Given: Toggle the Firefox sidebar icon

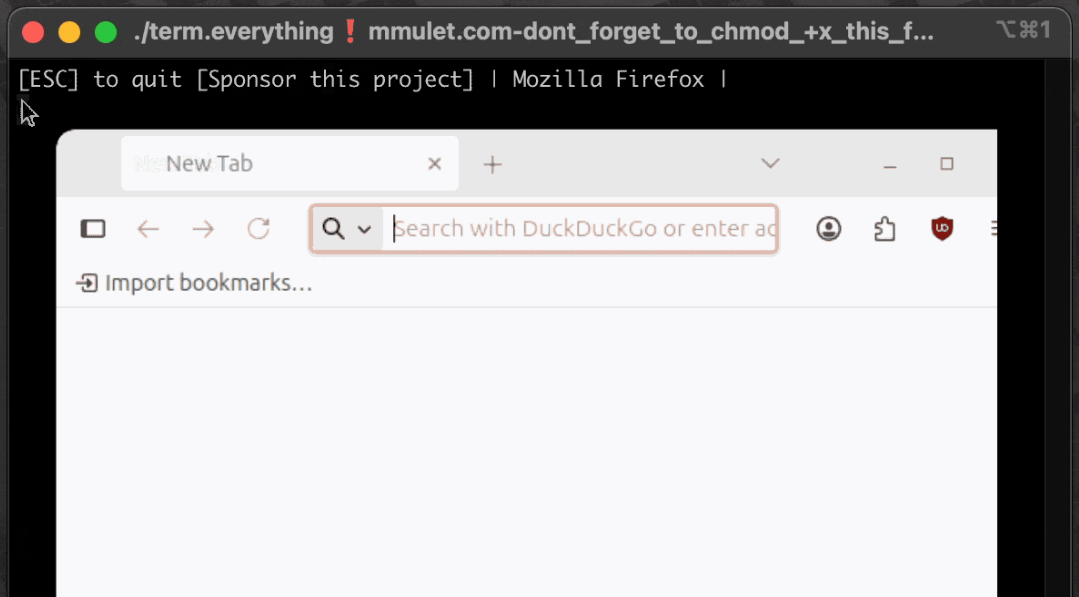Looking at the screenshot, I should tap(93, 229).
